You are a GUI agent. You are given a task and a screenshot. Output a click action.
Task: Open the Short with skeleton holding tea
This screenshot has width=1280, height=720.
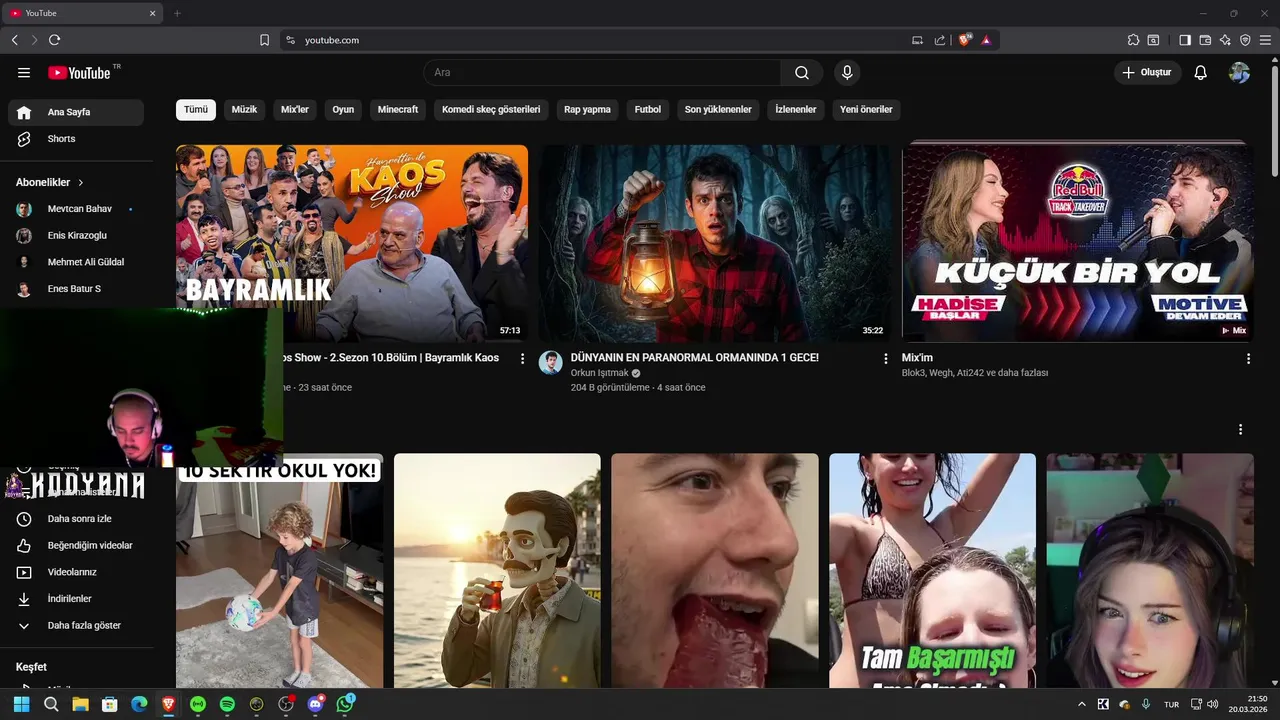[x=497, y=571]
